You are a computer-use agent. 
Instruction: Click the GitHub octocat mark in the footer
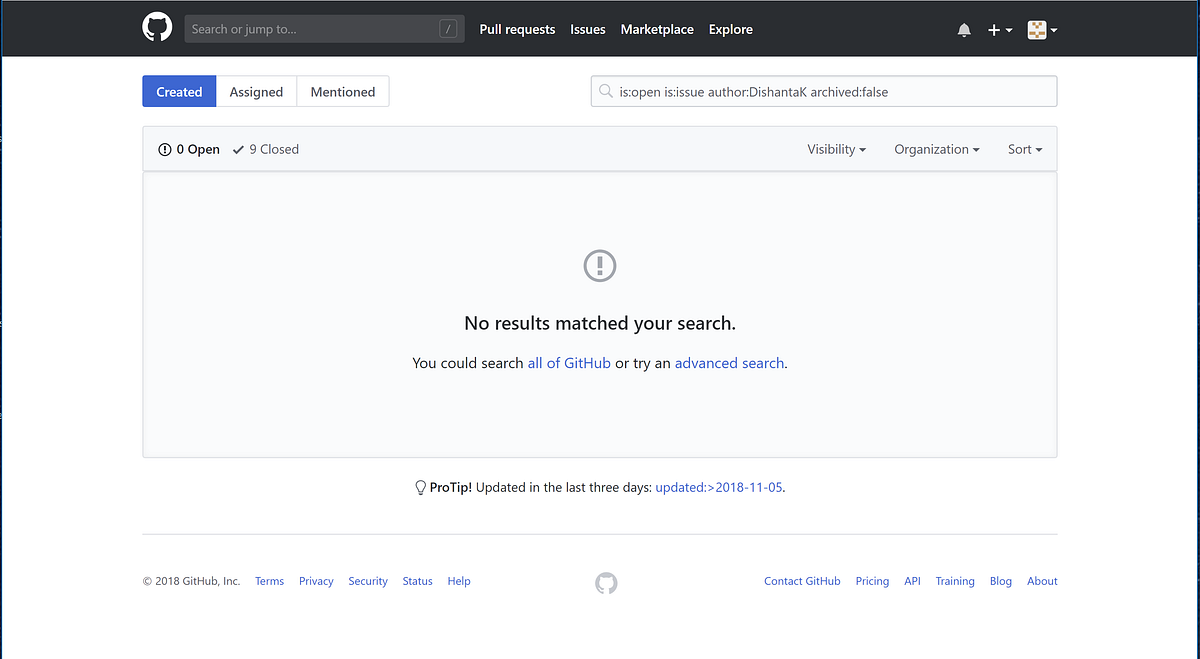coord(605,582)
